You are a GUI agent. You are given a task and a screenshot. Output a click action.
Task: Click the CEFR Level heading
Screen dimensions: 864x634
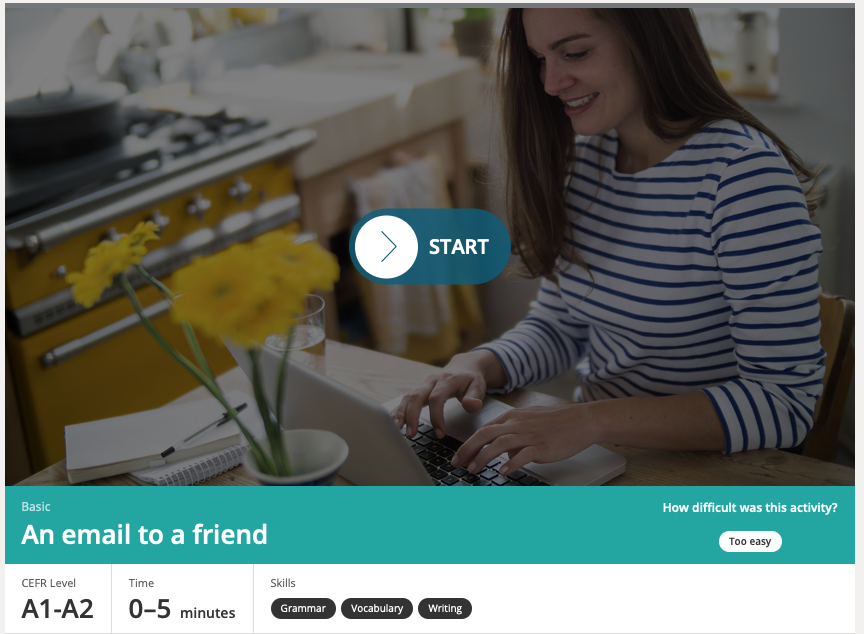point(48,583)
